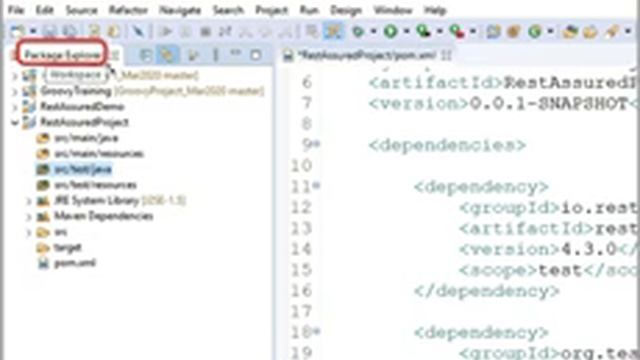Image resolution: width=640 pixels, height=360 pixels.
Task: Toggle Link with Editor in Package Explorer
Action: (167, 55)
